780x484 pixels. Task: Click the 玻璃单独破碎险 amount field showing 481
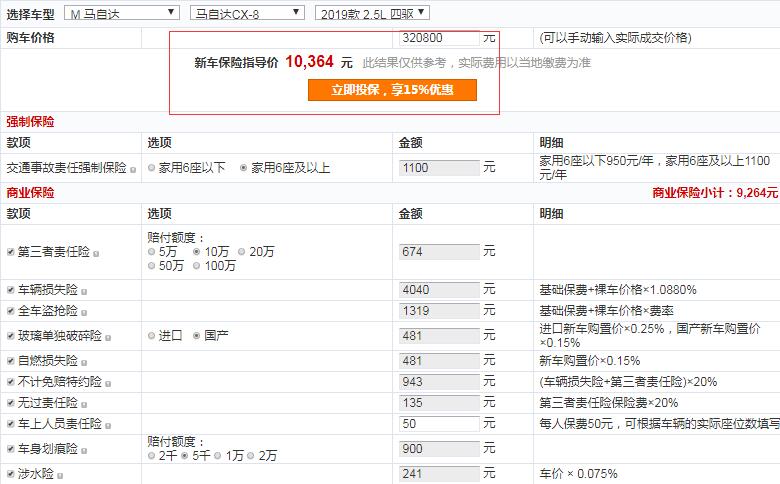coord(439,336)
